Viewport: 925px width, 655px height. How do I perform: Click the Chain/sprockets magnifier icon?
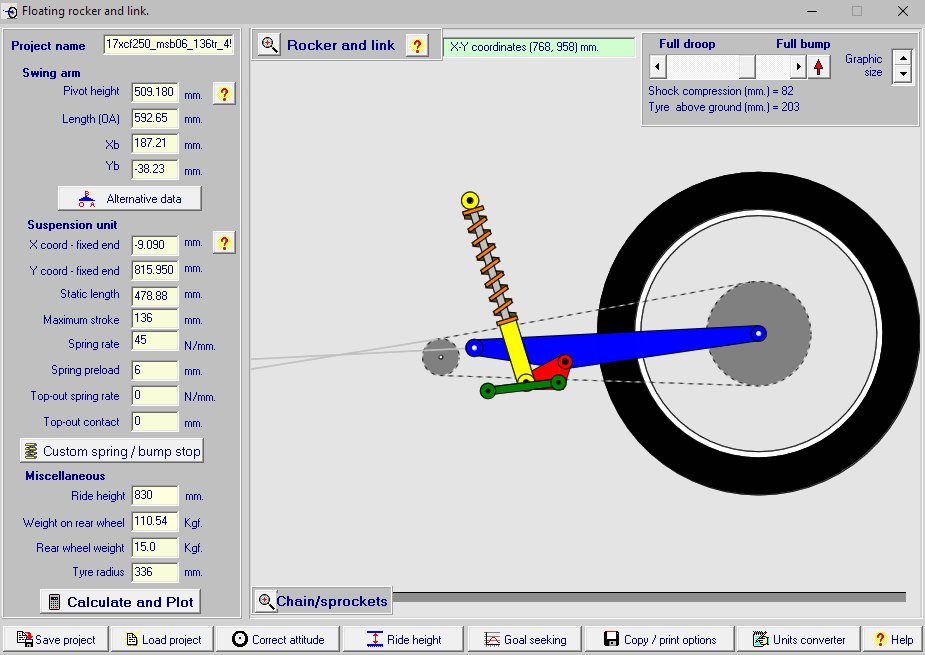266,601
